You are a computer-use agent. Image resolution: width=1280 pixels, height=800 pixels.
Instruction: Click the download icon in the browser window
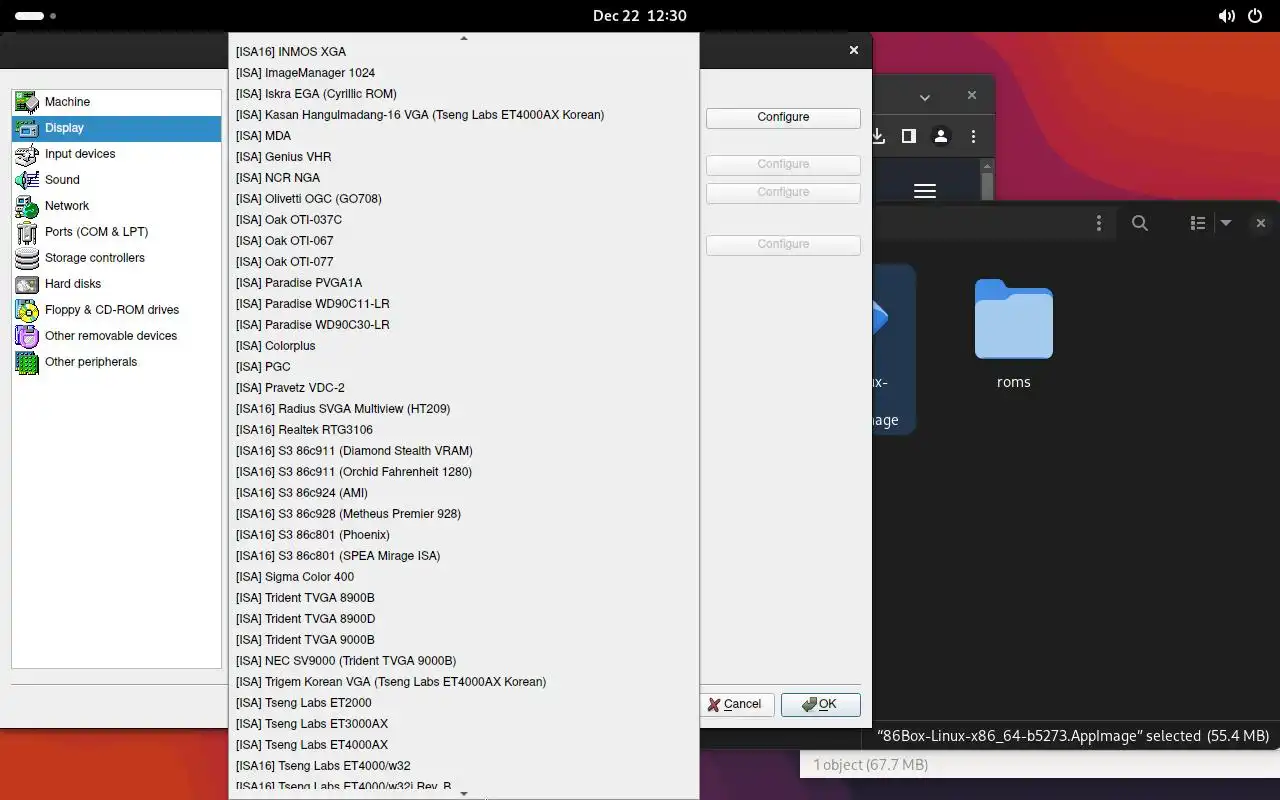coord(878,136)
